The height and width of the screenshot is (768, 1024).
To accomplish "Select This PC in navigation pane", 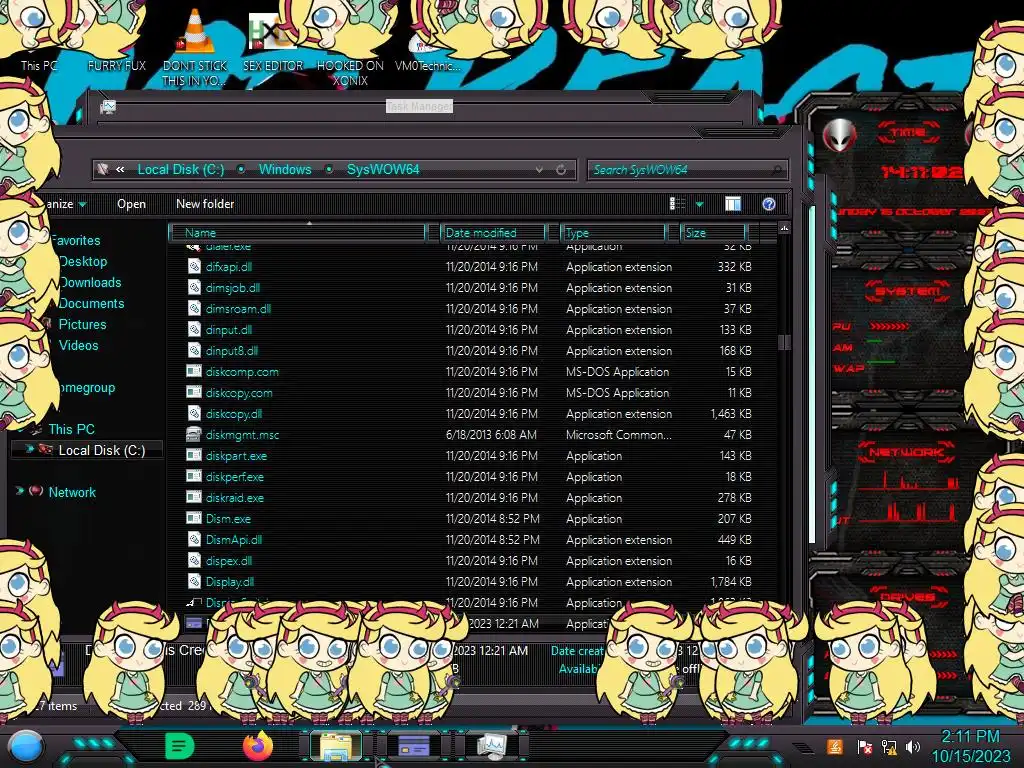I will pyautogui.click(x=71, y=430).
